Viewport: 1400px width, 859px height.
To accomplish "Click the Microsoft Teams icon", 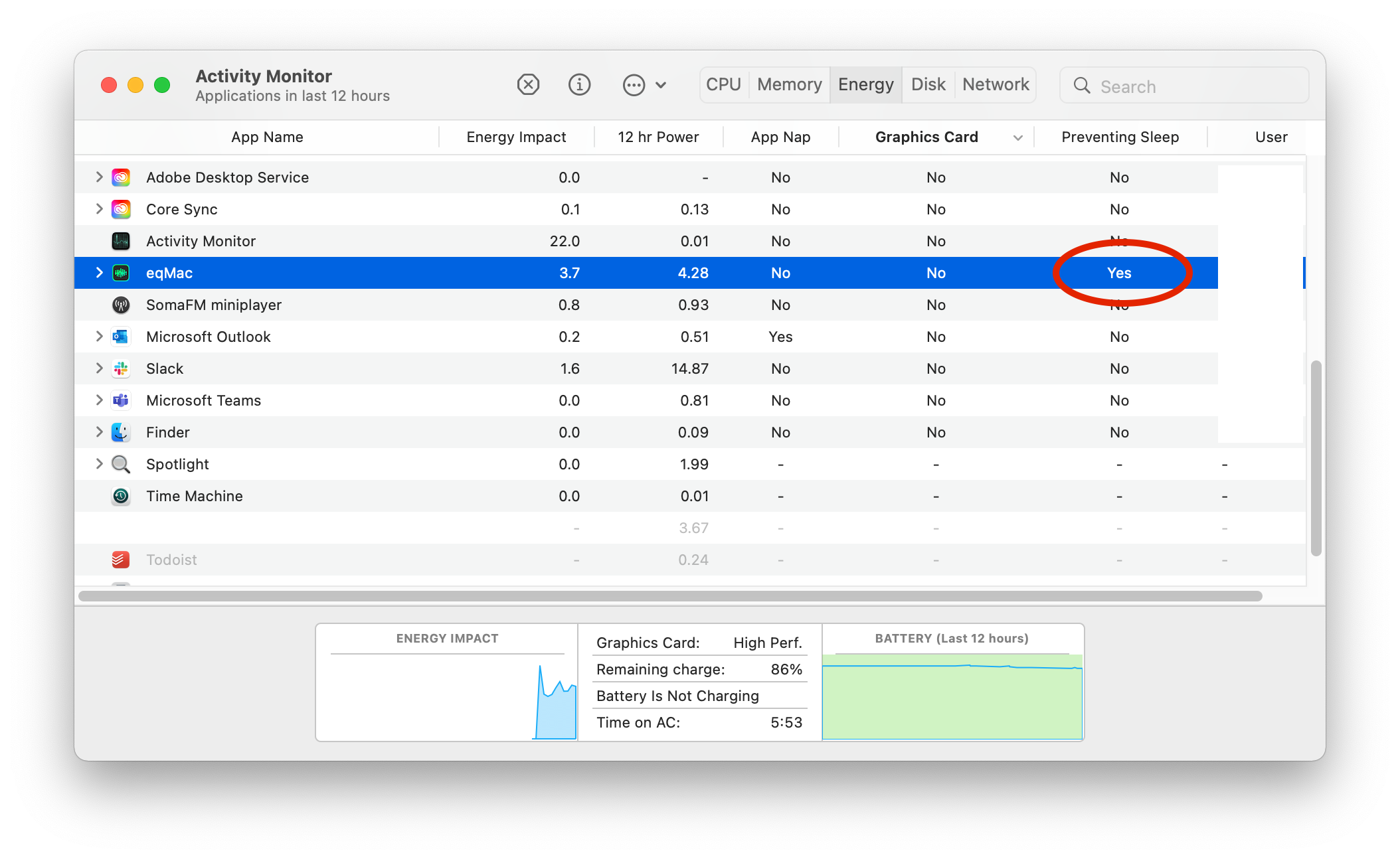I will pos(120,400).
